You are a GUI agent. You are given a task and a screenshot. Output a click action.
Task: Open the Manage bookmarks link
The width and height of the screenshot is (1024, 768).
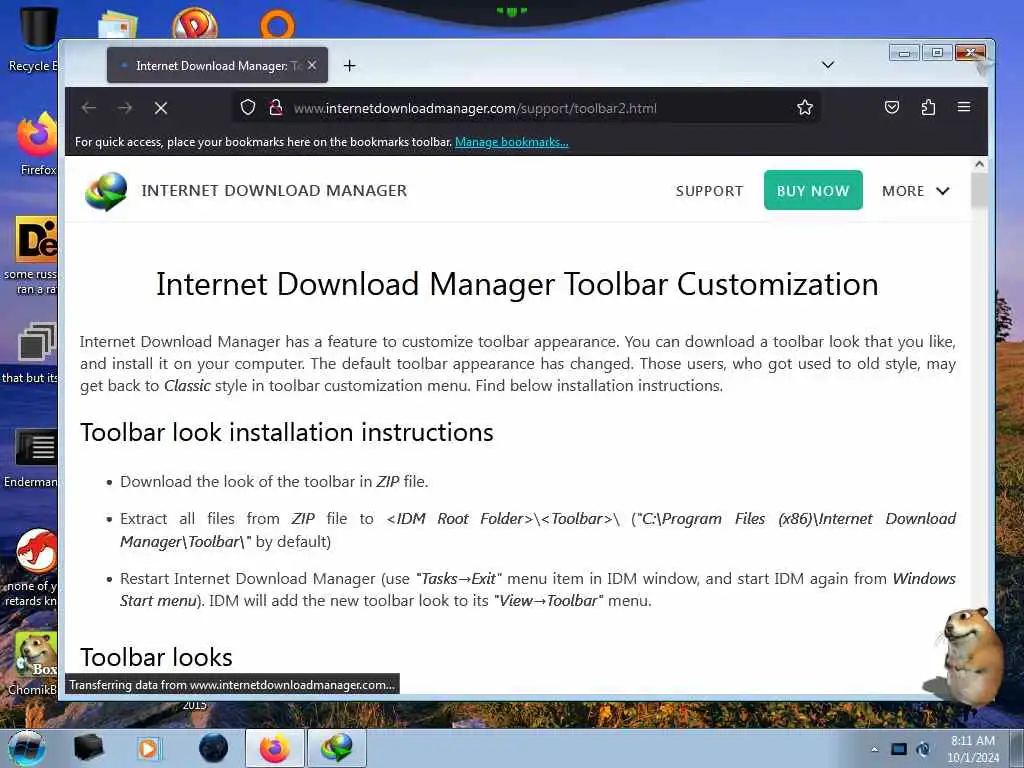(x=511, y=142)
